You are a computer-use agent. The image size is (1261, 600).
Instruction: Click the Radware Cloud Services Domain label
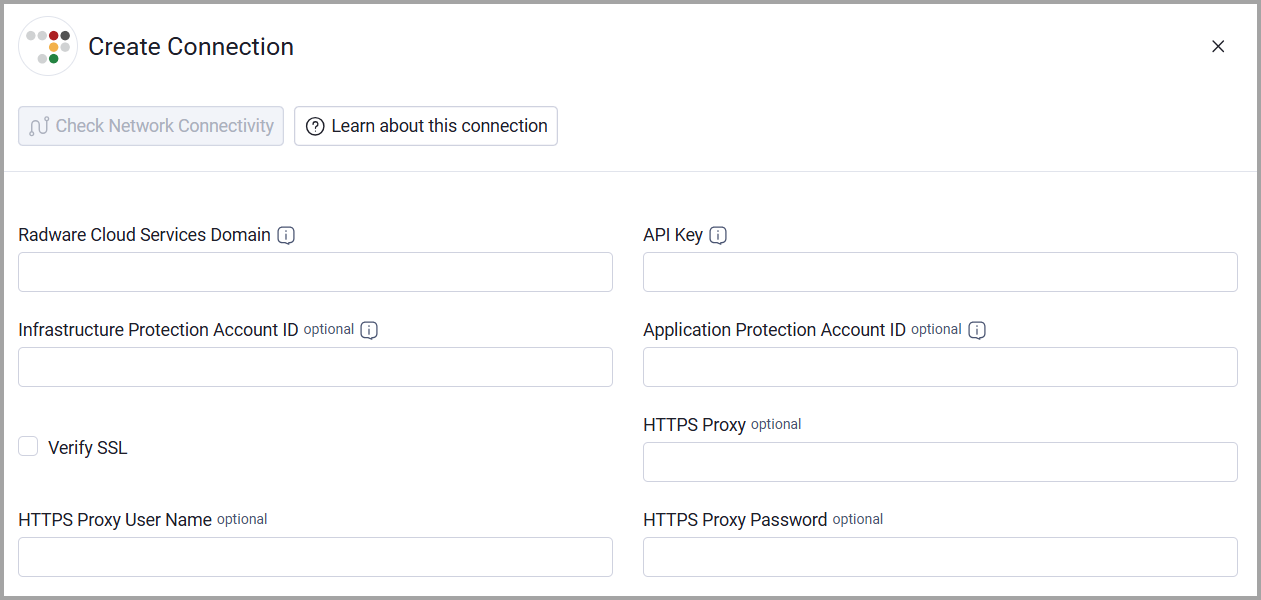pos(144,235)
